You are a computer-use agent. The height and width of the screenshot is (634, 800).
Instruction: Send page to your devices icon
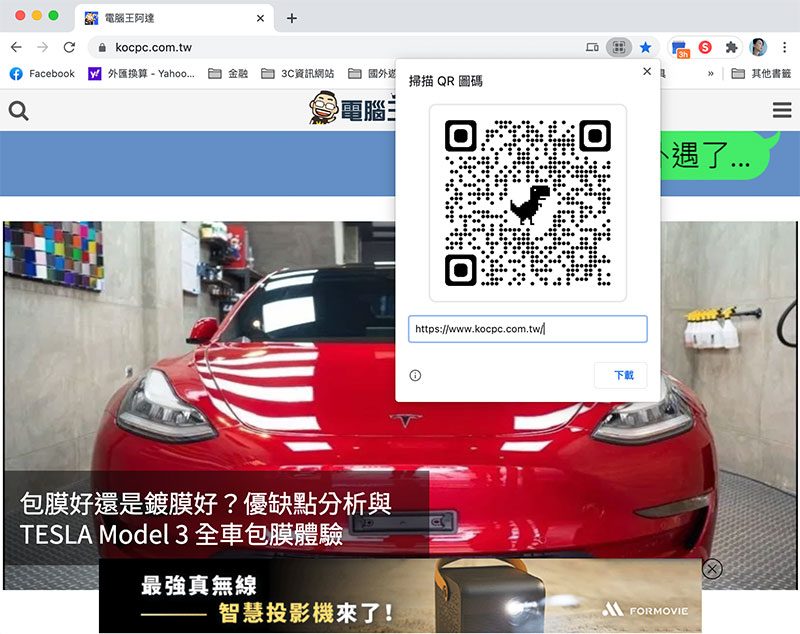coord(592,47)
